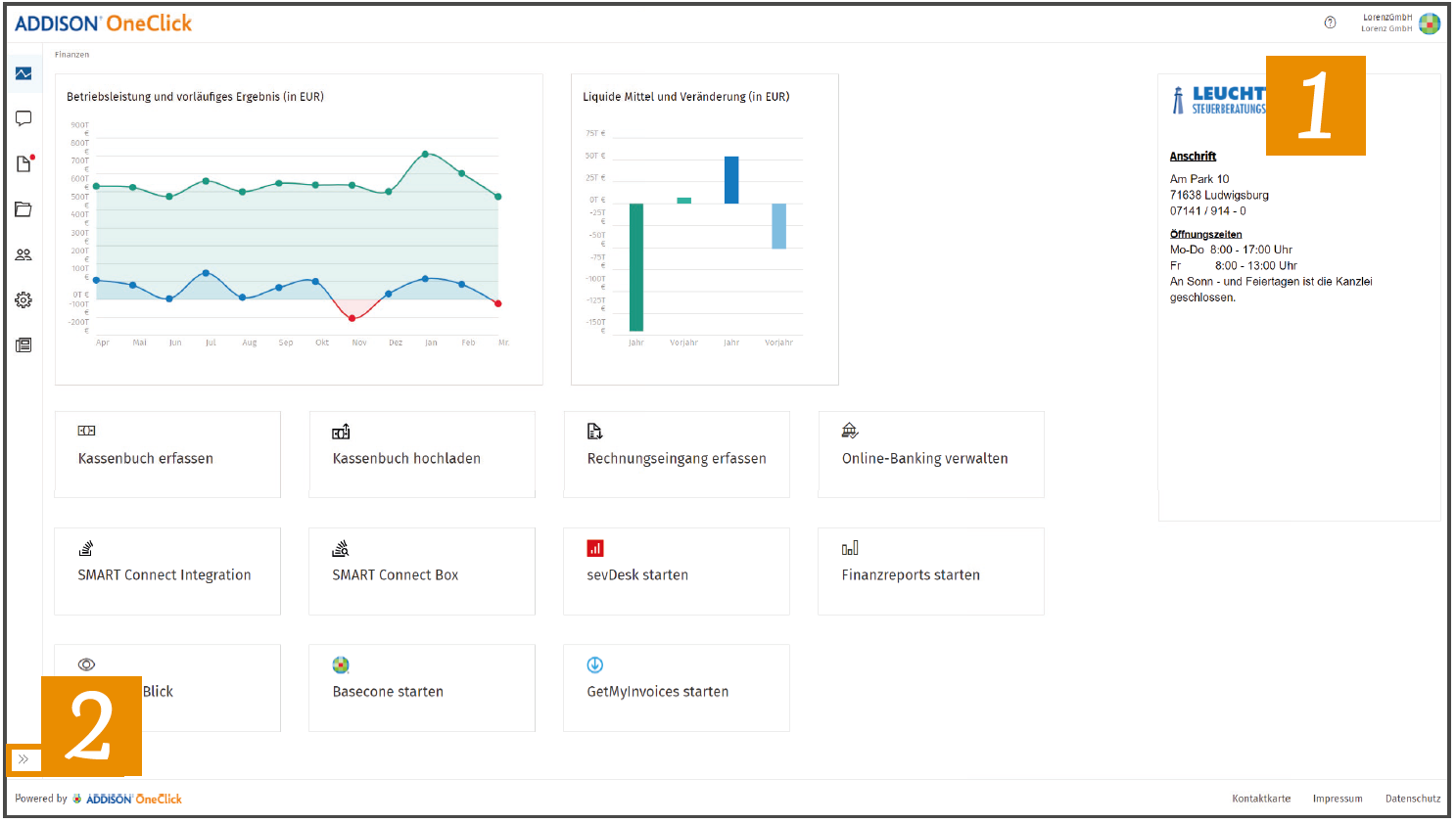Open the folder icon in the sidebar

point(23,209)
